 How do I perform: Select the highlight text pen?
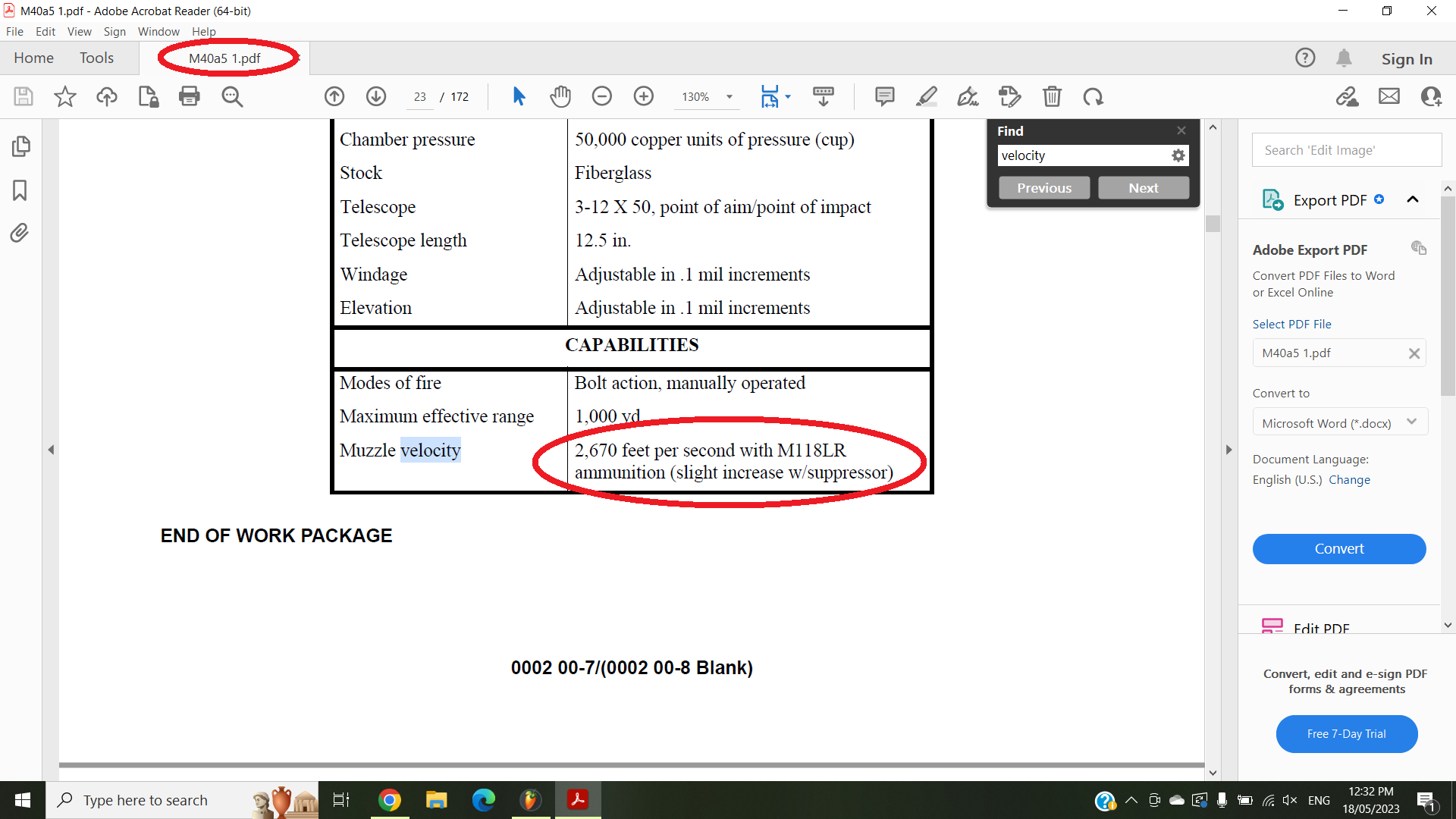coord(927,96)
